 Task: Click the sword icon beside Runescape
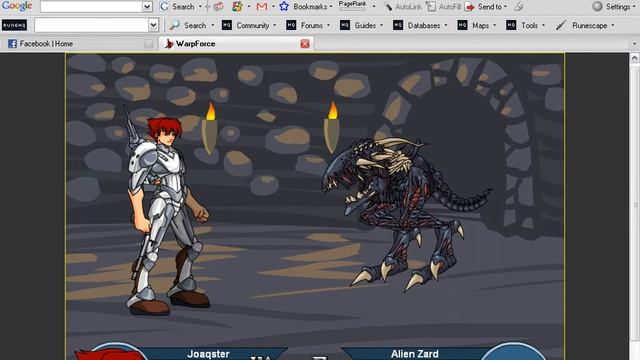pos(560,25)
